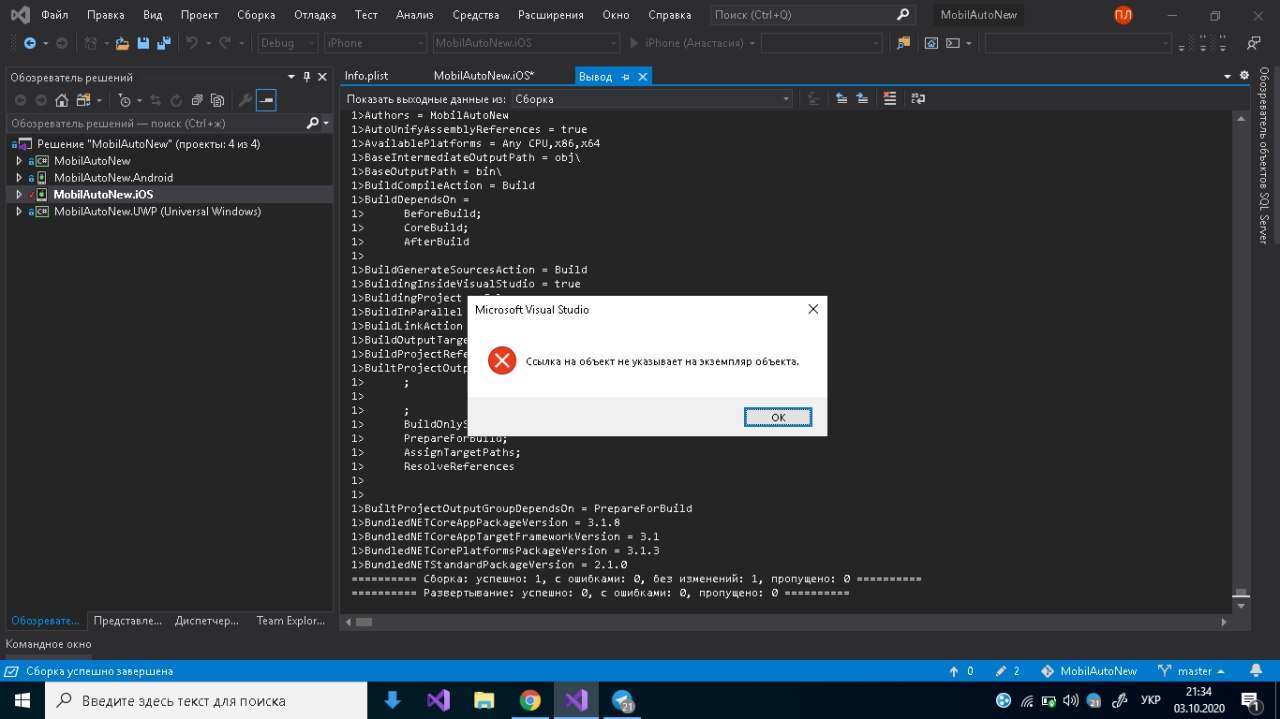
Task: Open the Расширения menu
Action: (551, 15)
